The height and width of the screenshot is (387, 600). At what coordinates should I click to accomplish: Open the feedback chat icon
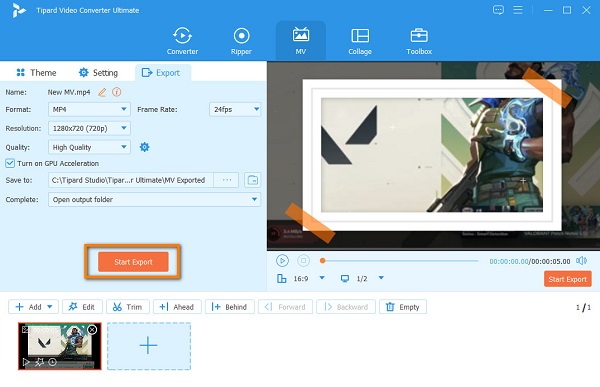tap(498, 10)
